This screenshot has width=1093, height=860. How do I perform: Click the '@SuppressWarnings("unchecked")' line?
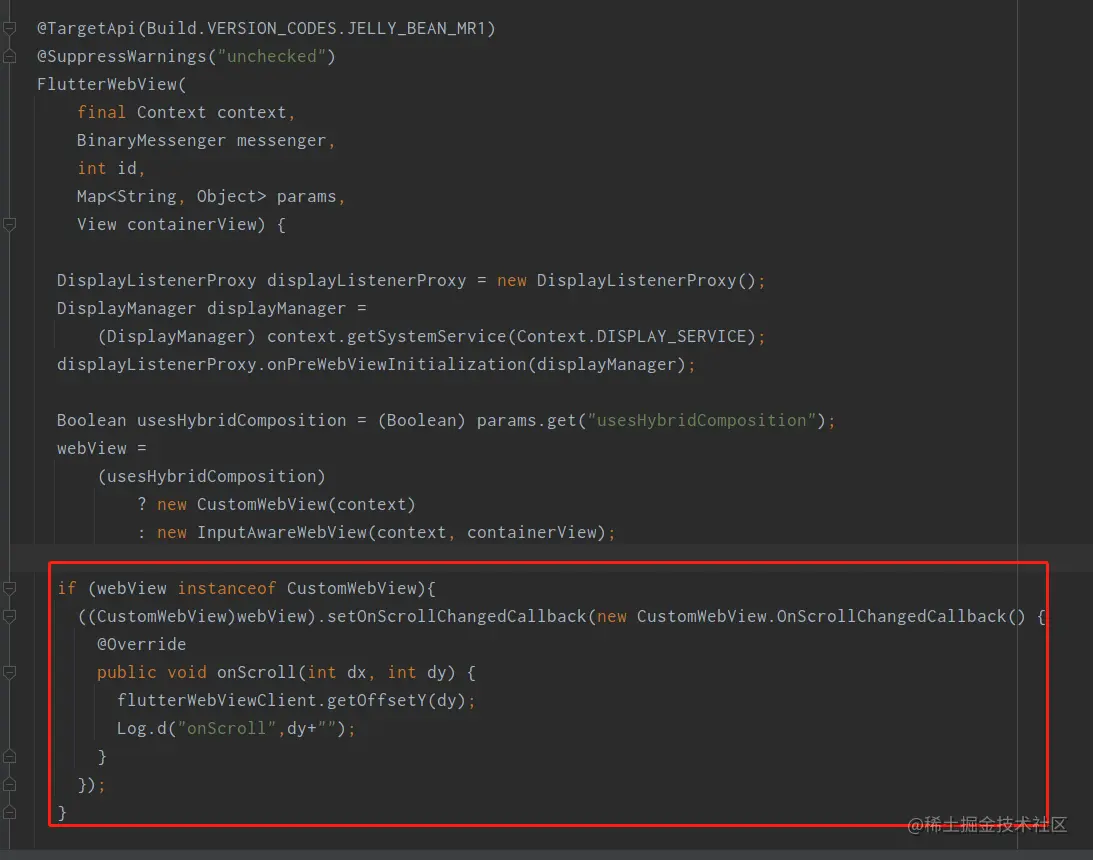(186, 56)
